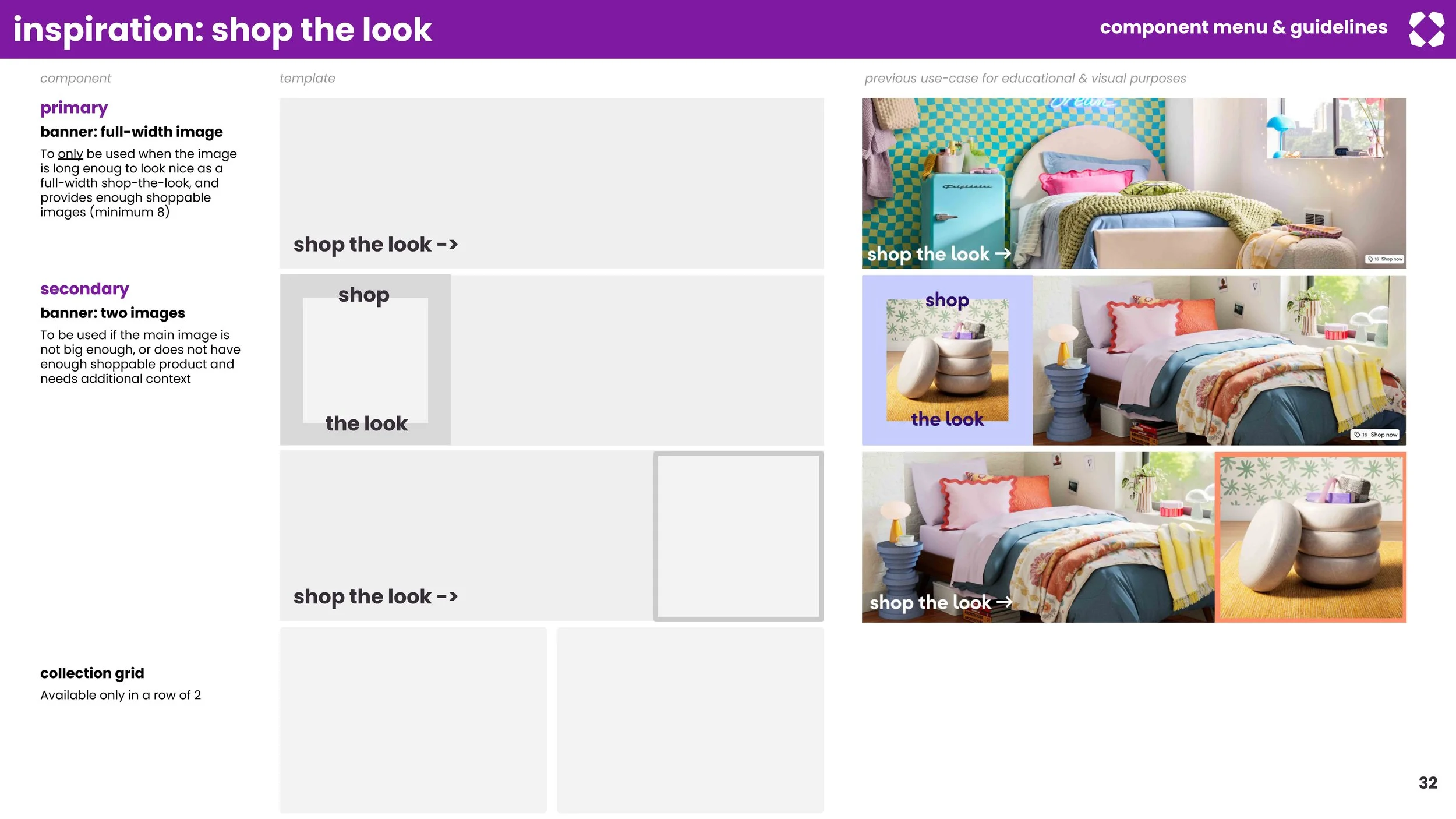This screenshot has height=819, width=1456.
Task: Click the white diamond logo in header
Action: [x=1426, y=29]
